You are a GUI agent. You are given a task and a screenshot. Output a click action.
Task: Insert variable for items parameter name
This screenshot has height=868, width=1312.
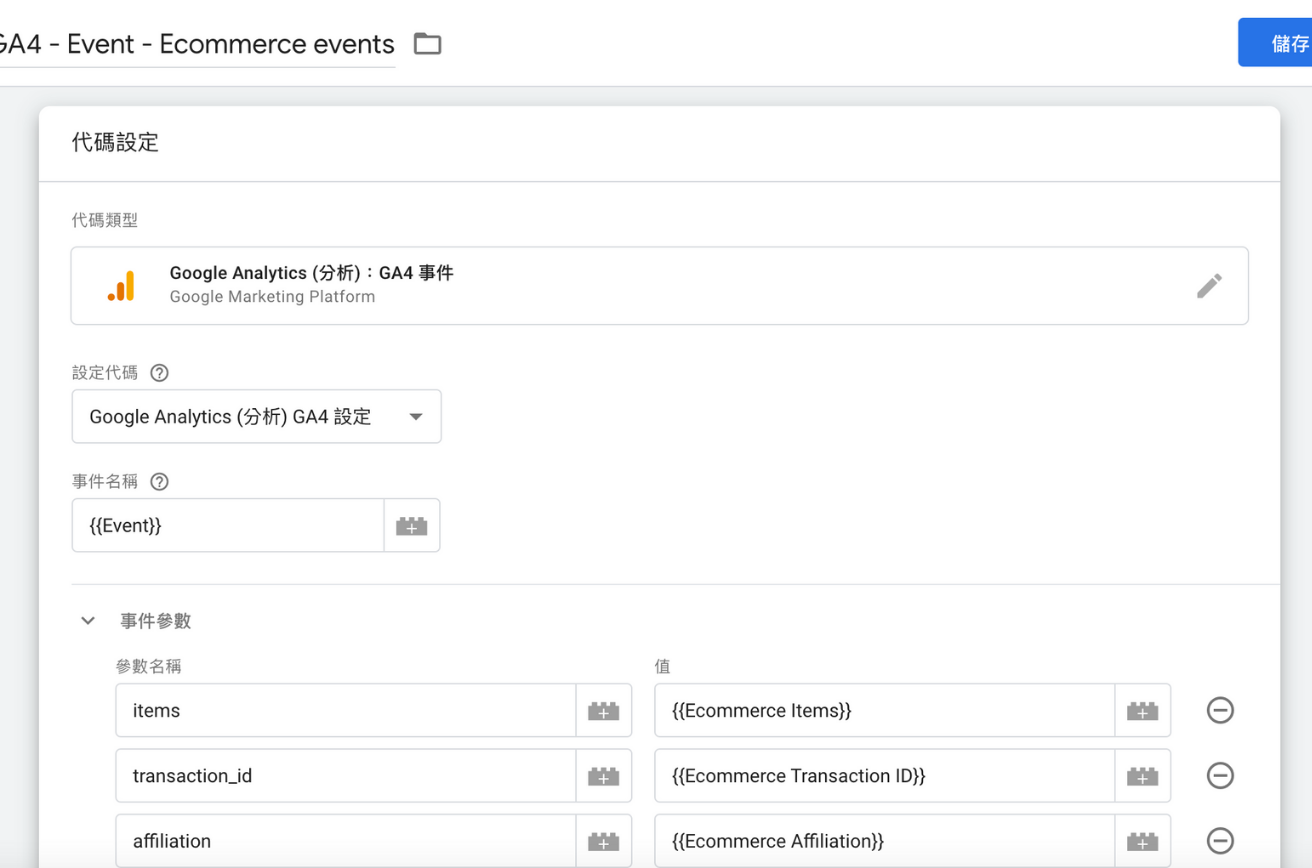tap(603, 711)
